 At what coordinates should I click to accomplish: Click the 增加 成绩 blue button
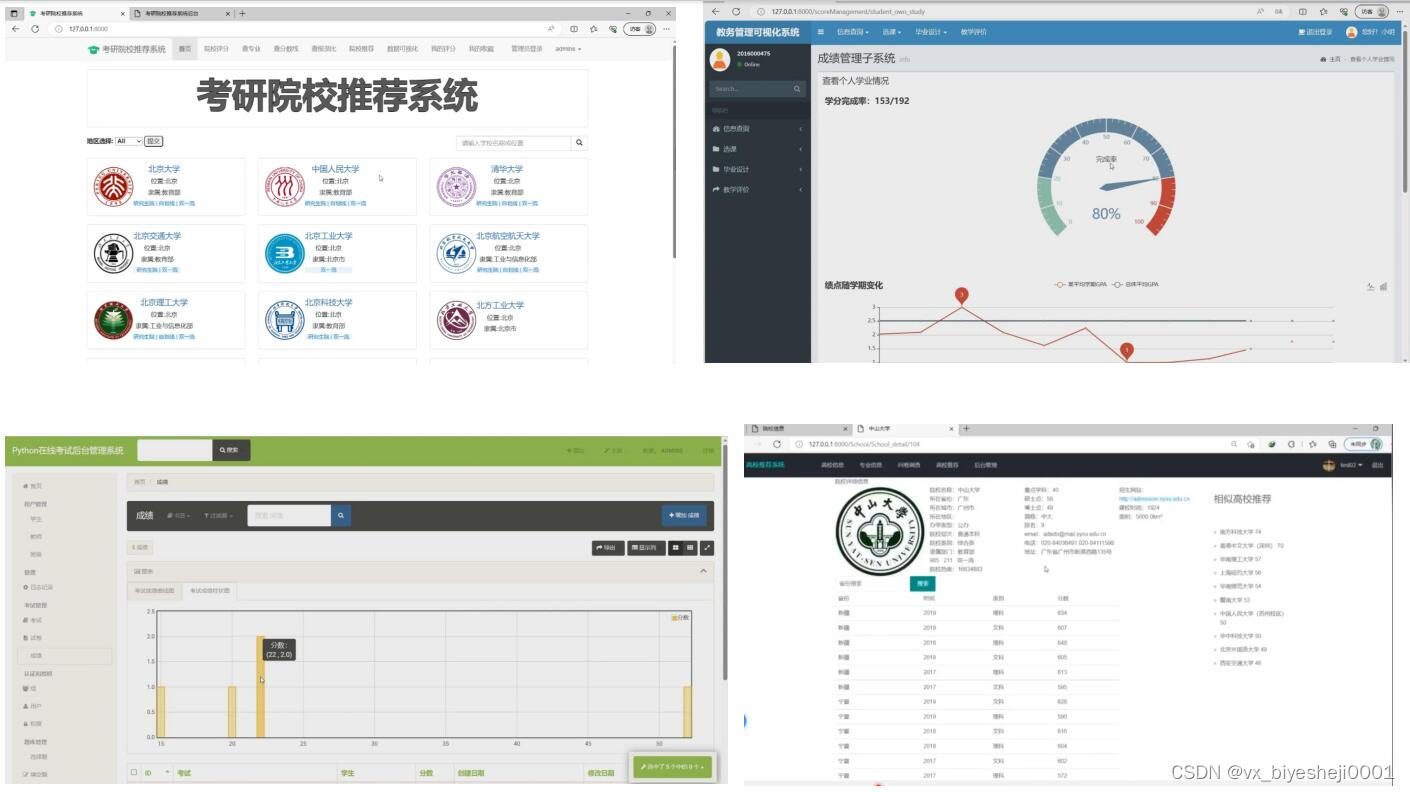click(x=685, y=515)
